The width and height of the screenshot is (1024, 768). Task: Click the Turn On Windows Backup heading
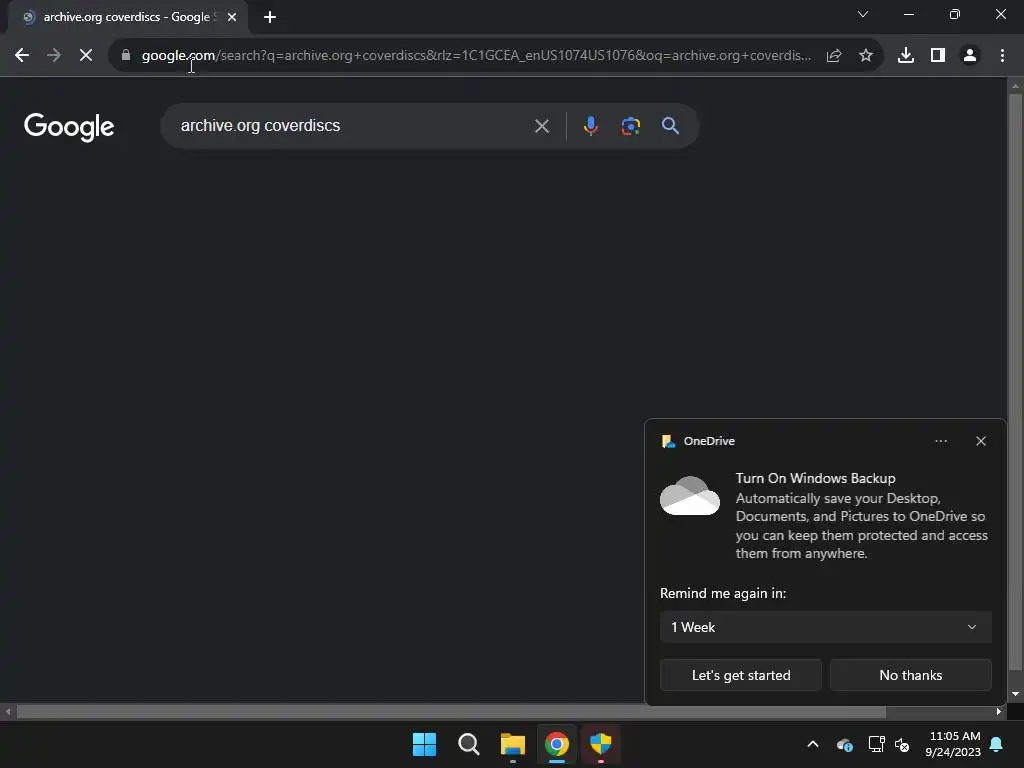pos(815,478)
